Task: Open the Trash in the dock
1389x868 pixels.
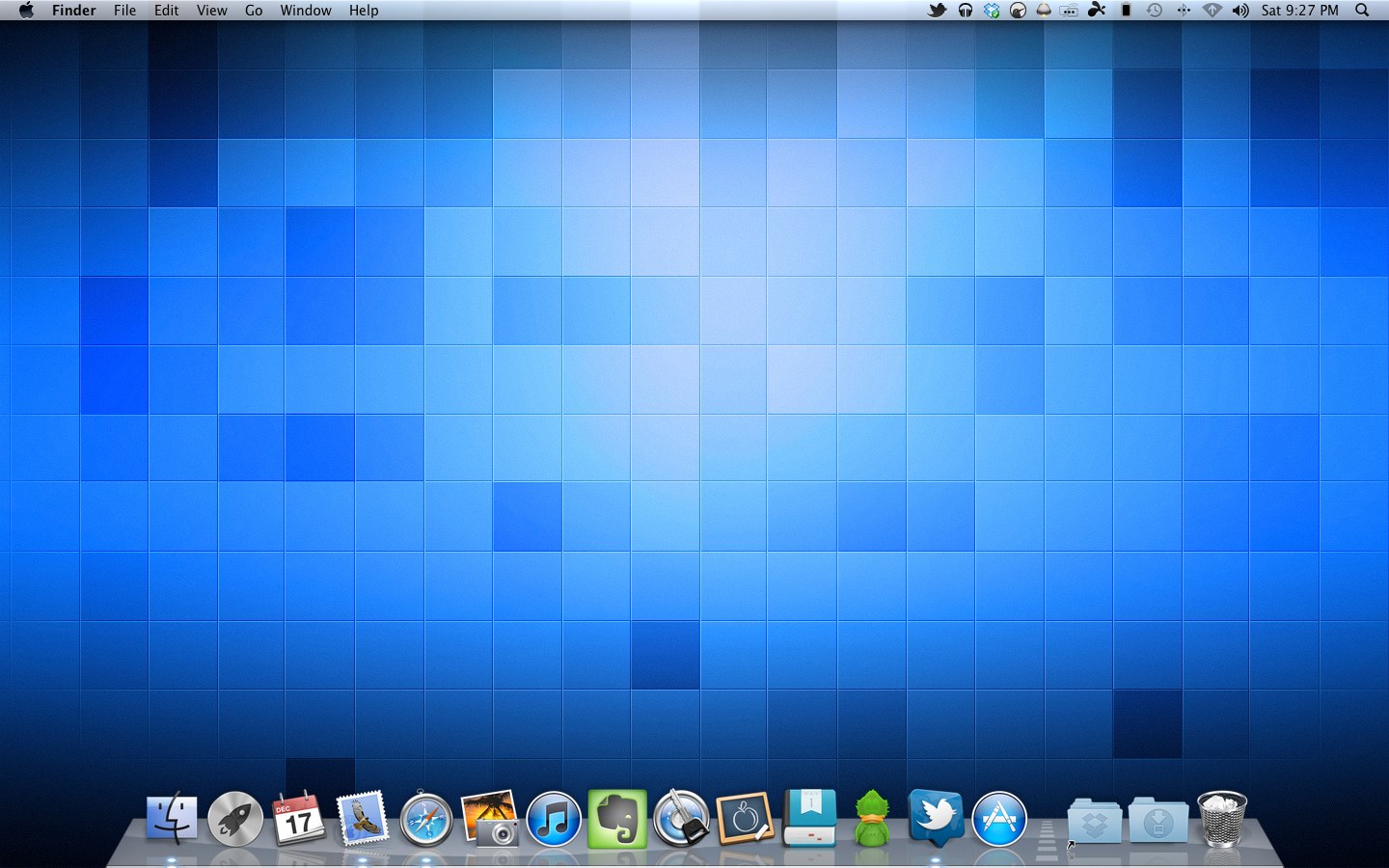Action: 1222,819
